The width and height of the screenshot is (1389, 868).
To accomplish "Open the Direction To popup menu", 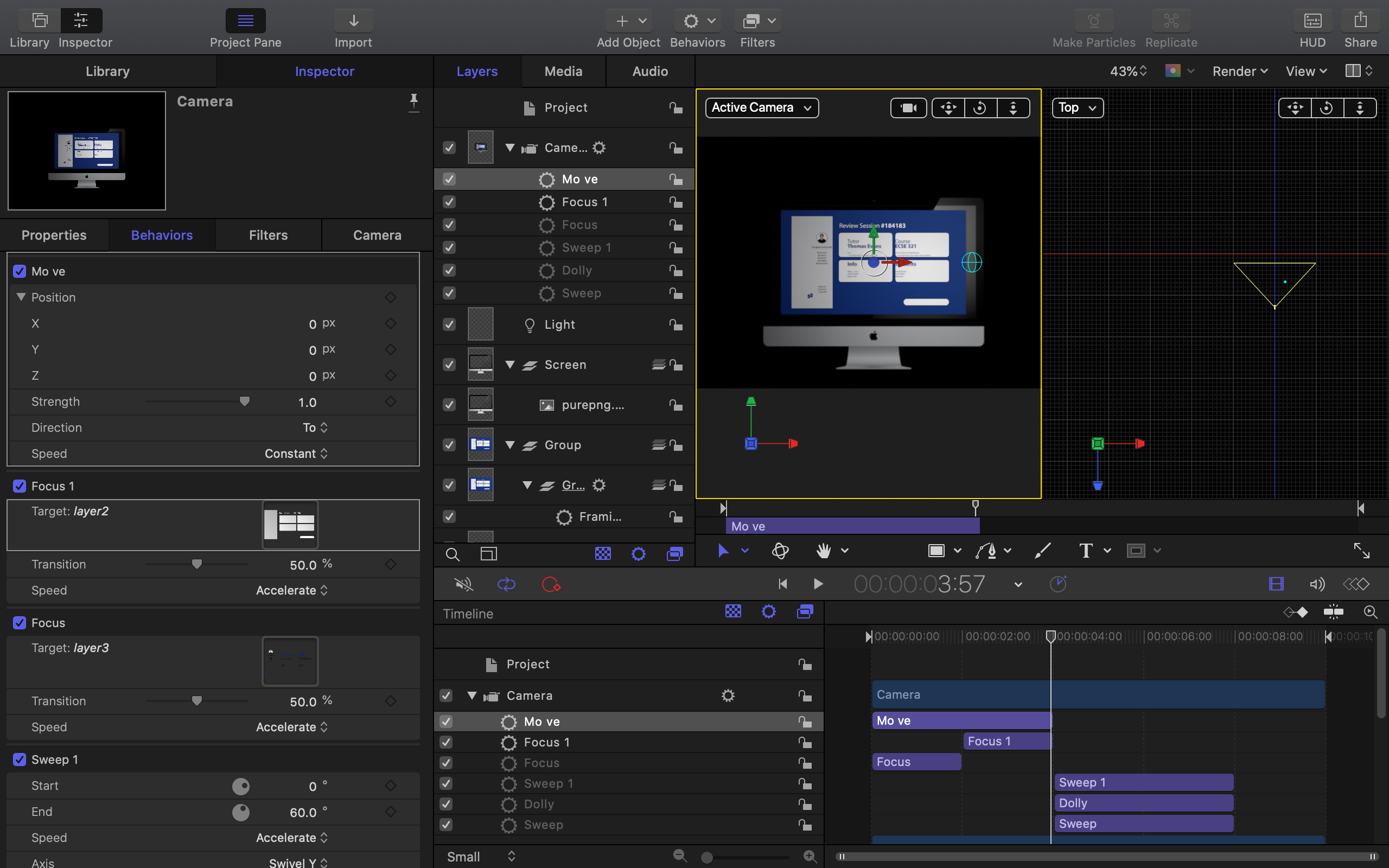I will [315, 427].
